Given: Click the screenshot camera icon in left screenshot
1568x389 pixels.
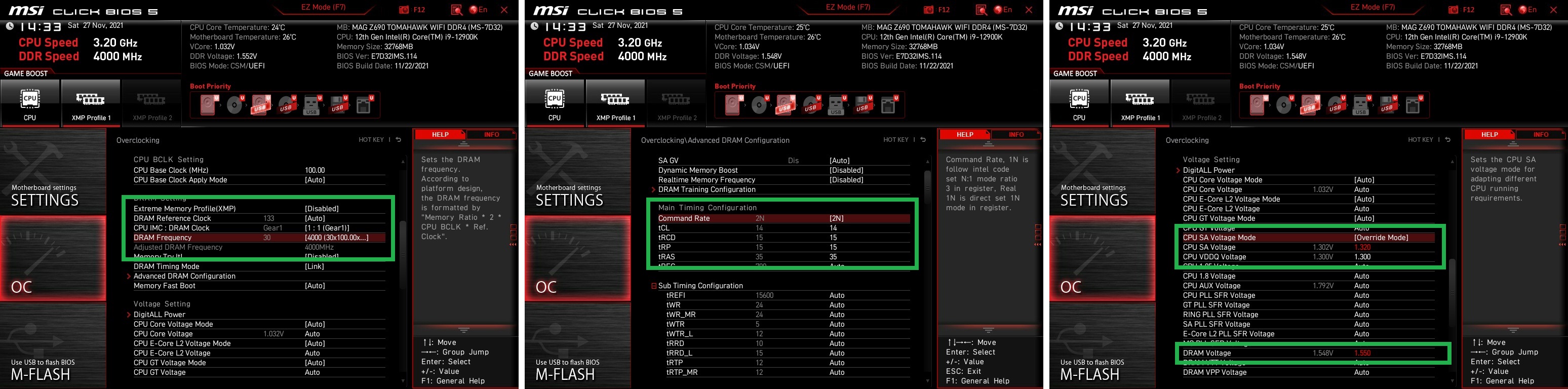Looking at the screenshot, I should 404,10.
